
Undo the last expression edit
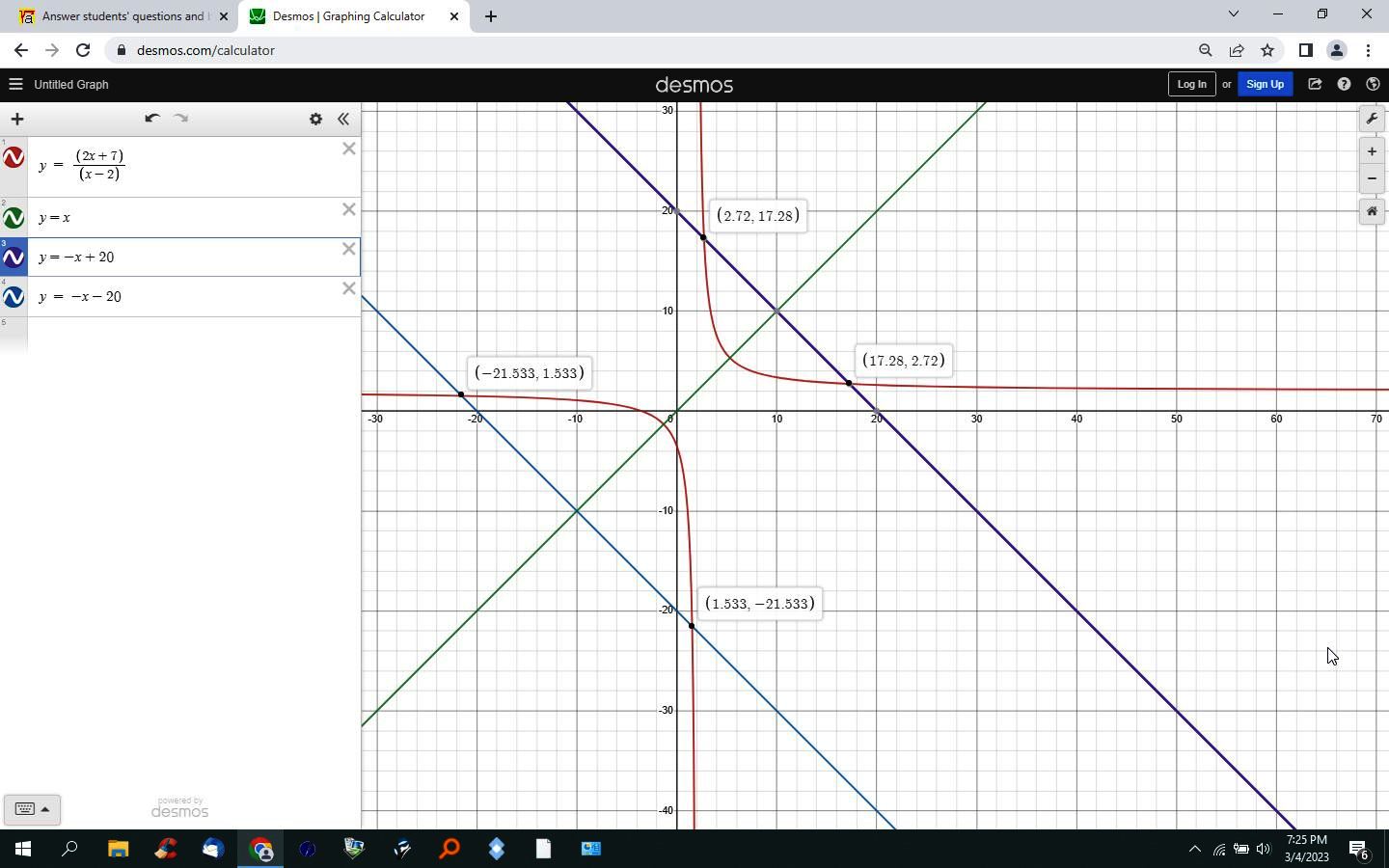tap(151, 119)
